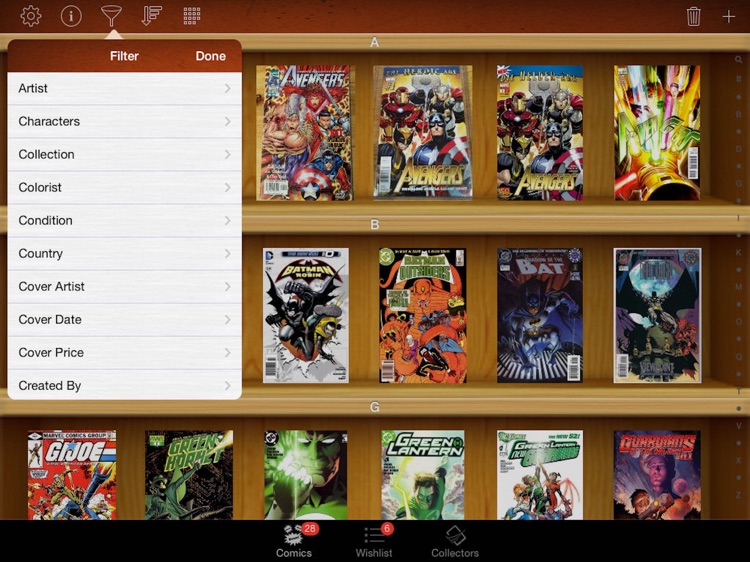This screenshot has width=750, height=562.
Task: Expand the Artist filter chevron
Action: 228,88
